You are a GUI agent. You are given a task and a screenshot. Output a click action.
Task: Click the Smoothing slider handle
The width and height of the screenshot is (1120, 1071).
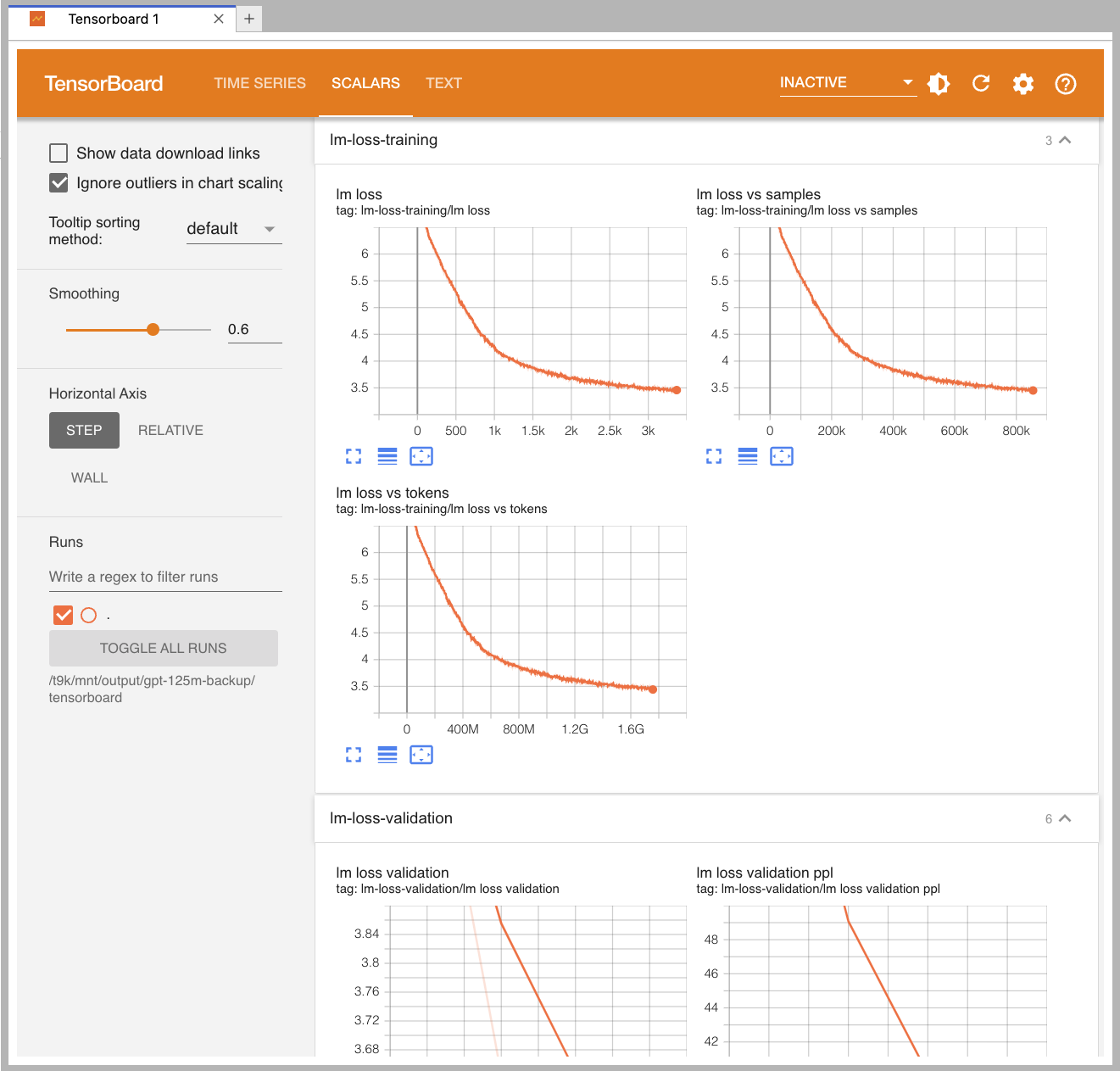point(153,329)
